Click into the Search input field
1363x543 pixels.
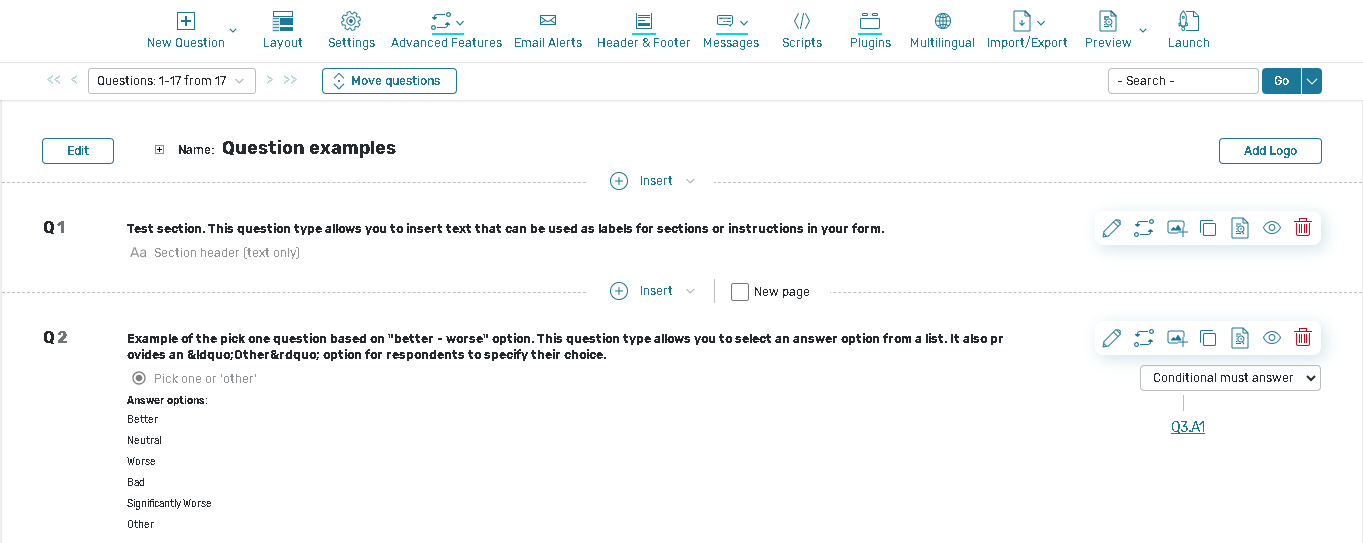[1182, 81]
